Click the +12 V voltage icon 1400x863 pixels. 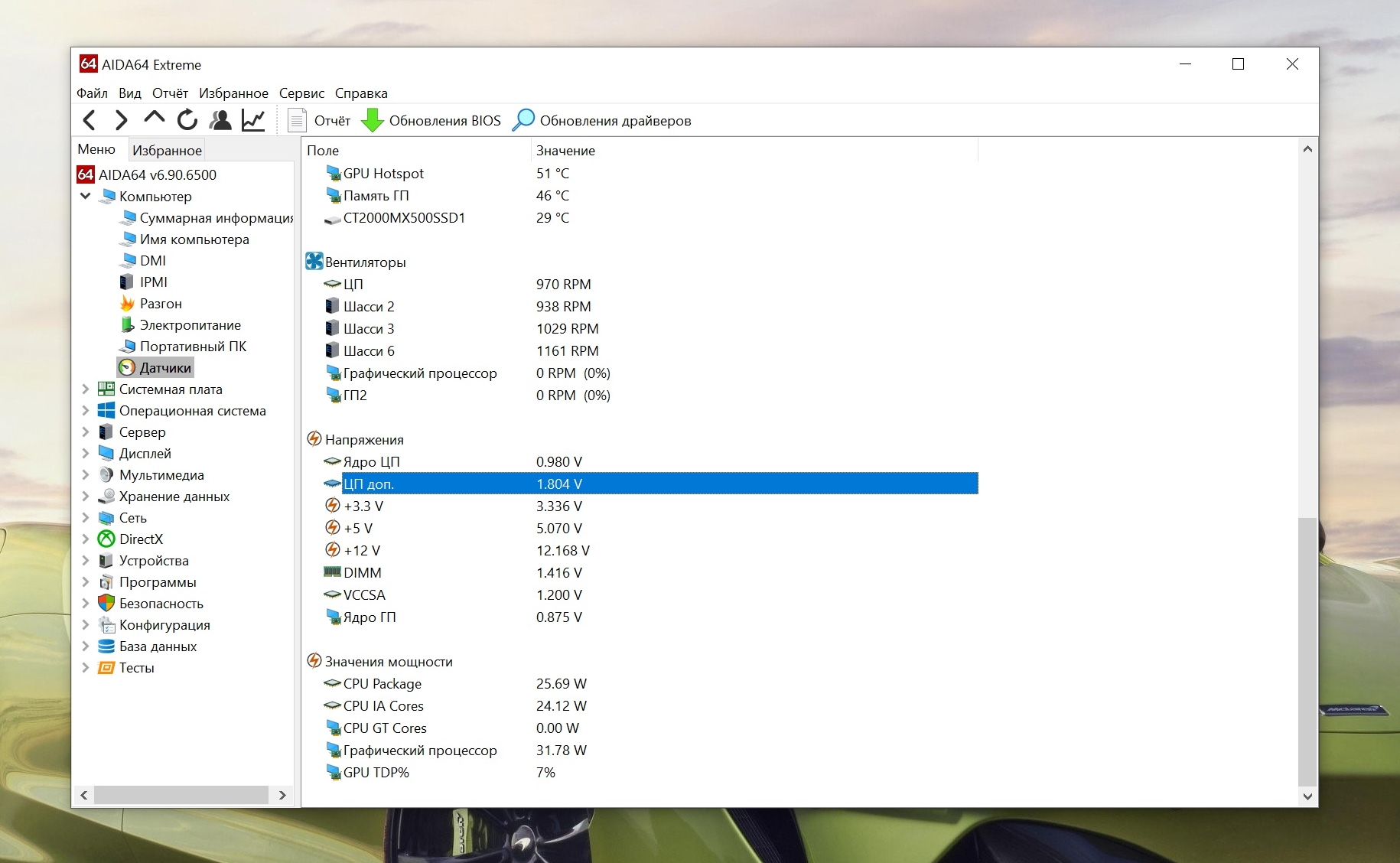click(x=332, y=550)
